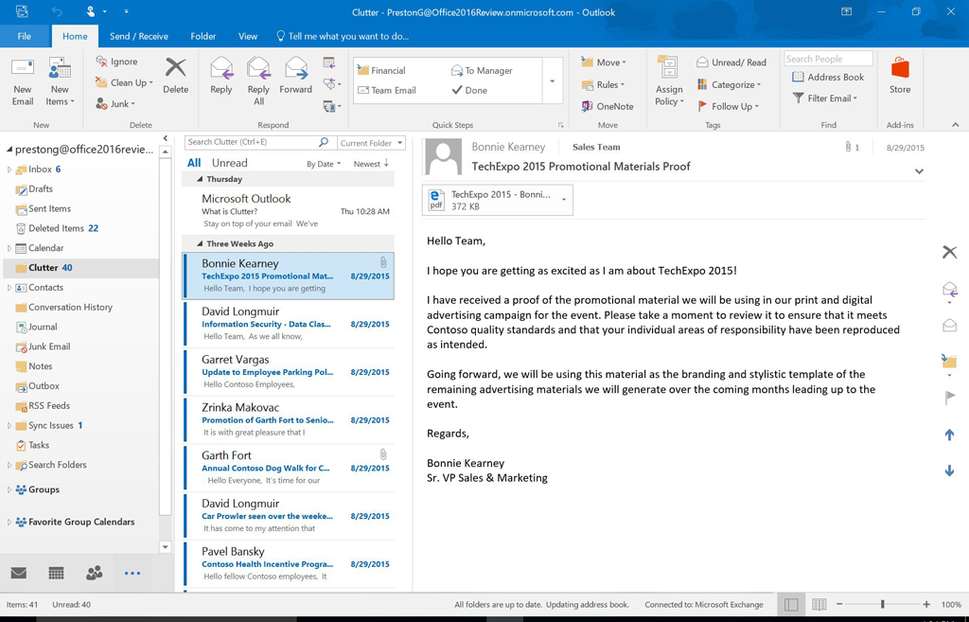This screenshot has height=622, width=969.
Task: Open the Folder tab
Action: (203, 36)
